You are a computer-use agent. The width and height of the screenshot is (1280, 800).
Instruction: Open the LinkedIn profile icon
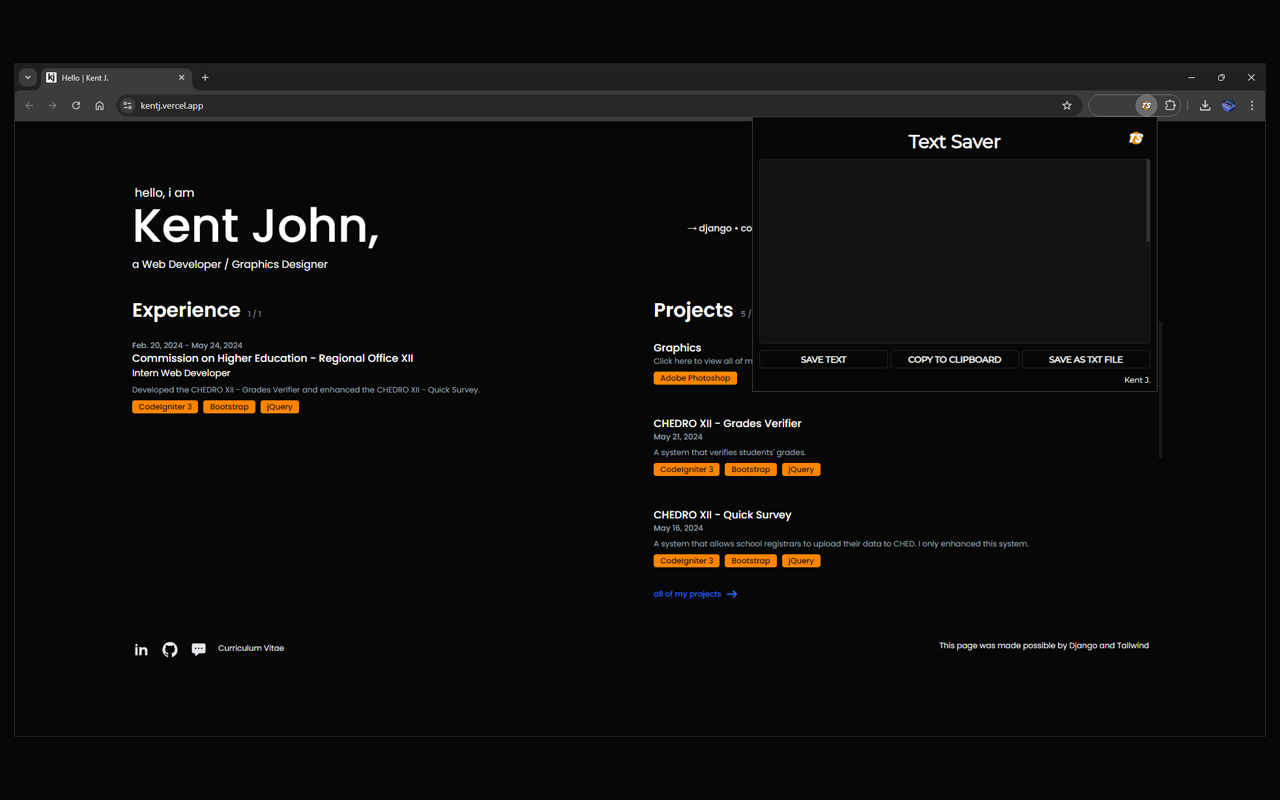tap(141, 650)
